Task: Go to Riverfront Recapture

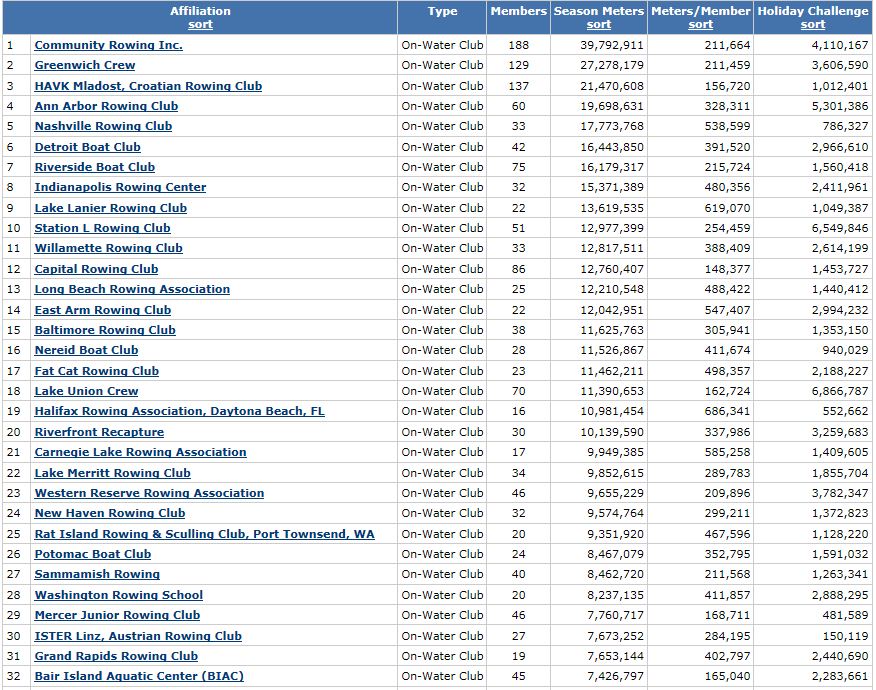Action: pos(99,432)
